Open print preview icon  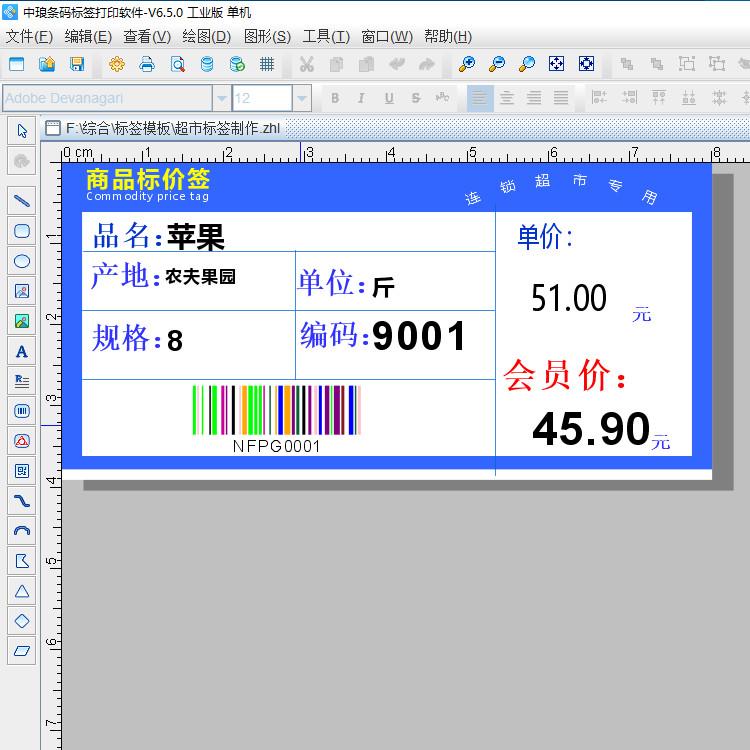[x=177, y=64]
